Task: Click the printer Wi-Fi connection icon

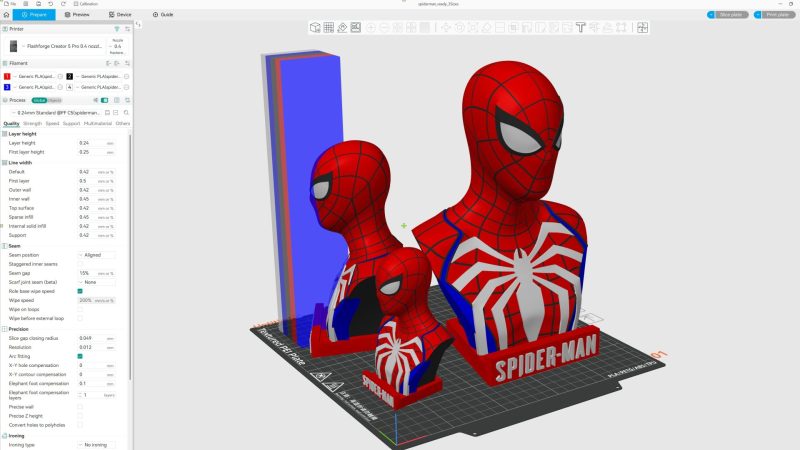Action: coord(117,29)
